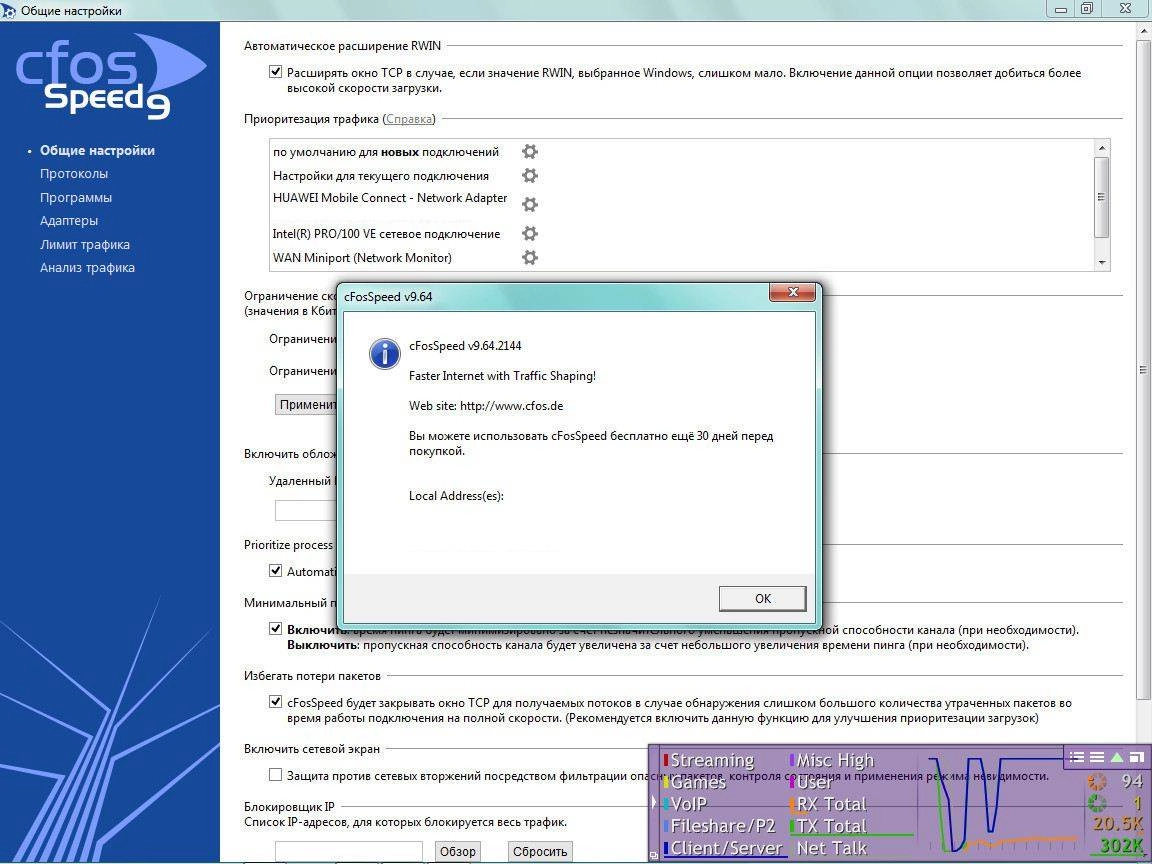Toggle avoid packet loss checkbox
The height and width of the screenshot is (864, 1152).
coord(276,702)
